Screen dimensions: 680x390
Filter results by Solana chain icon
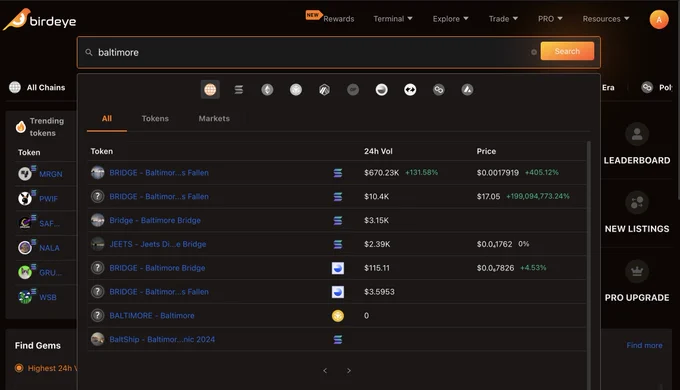(239, 89)
